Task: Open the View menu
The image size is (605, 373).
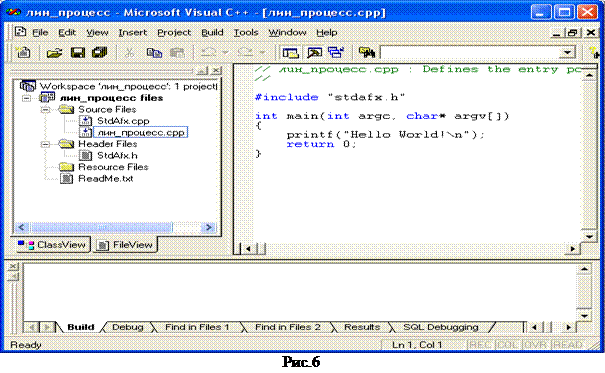Action: 97,33
